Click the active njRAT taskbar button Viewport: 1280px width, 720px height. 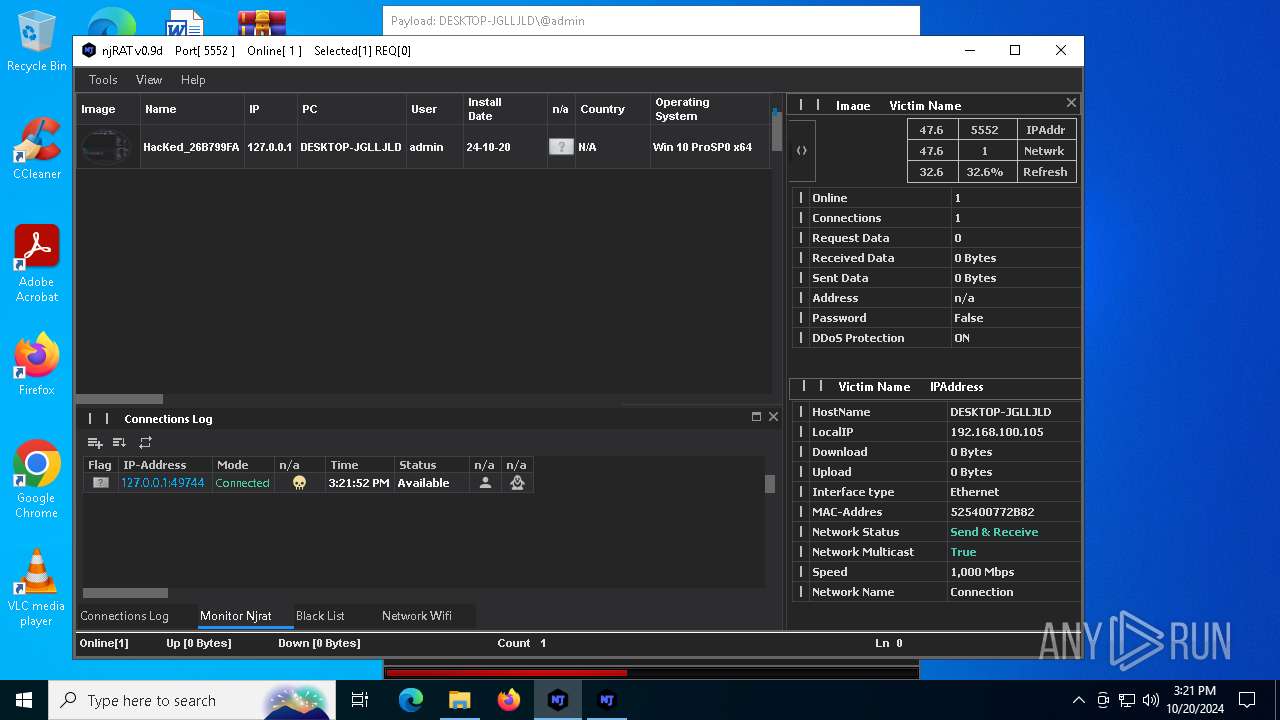pos(558,700)
